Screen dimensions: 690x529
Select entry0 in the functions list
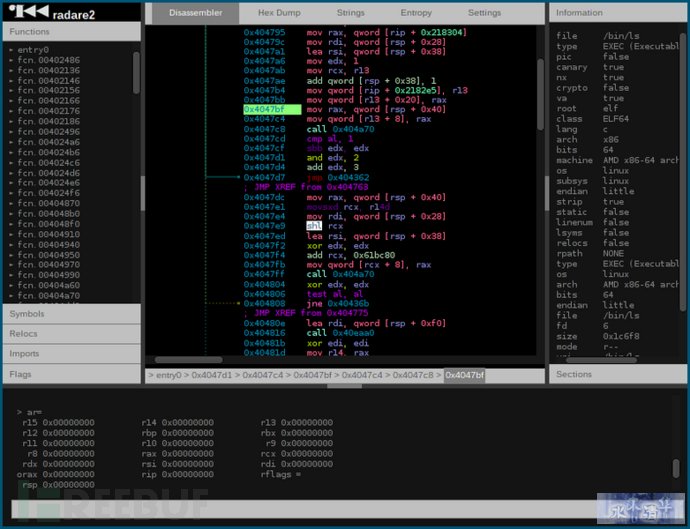(33, 50)
